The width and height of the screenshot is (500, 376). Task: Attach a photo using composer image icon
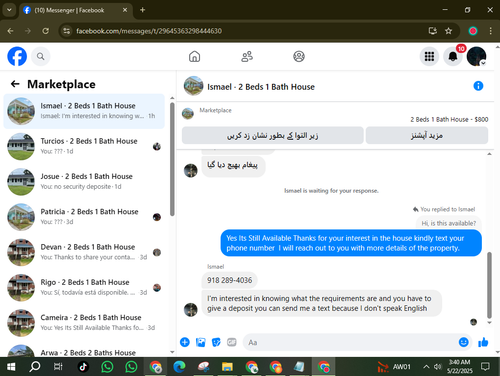click(200, 342)
